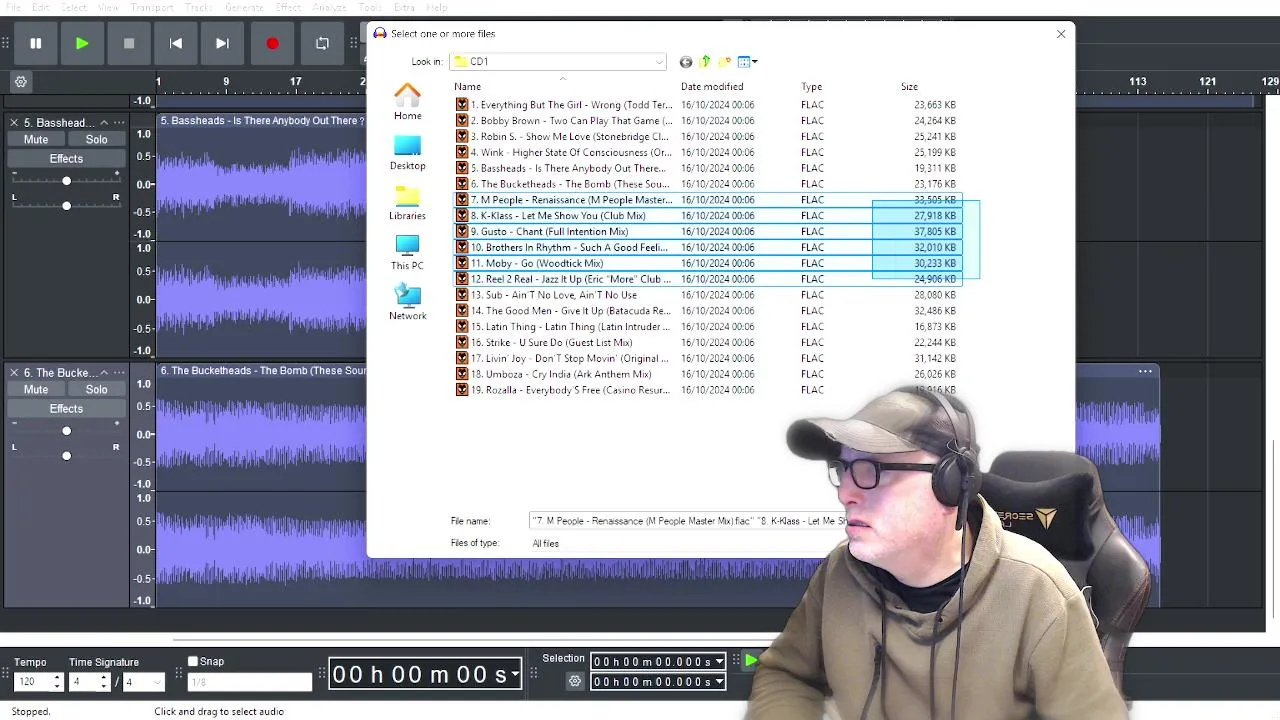The height and width of the screenshot is (720, 1280).
Task: Open Libraries in file dialog sidebar
Action: click(x=407, y=202)
